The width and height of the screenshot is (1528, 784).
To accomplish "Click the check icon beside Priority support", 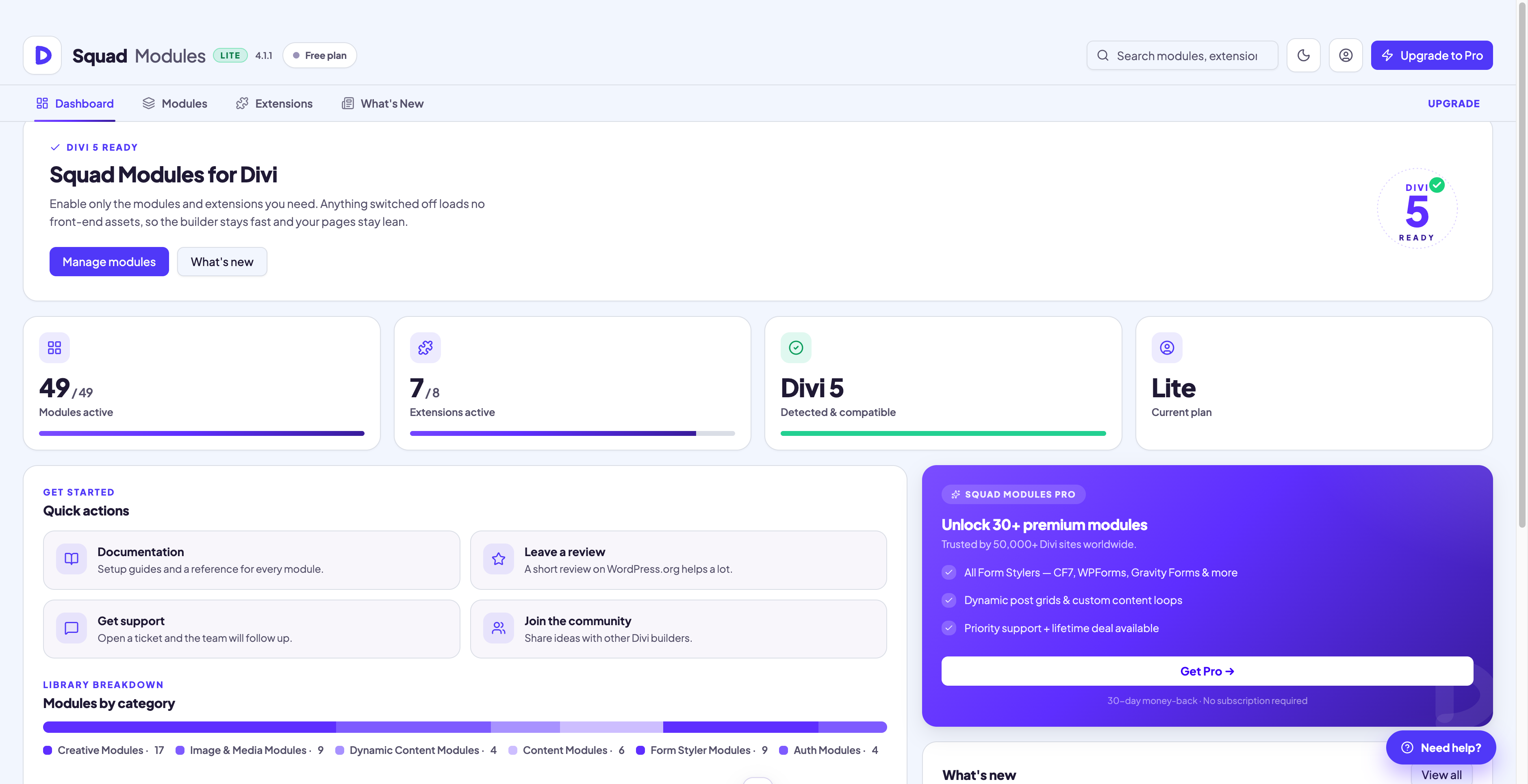I will [948, 628].
